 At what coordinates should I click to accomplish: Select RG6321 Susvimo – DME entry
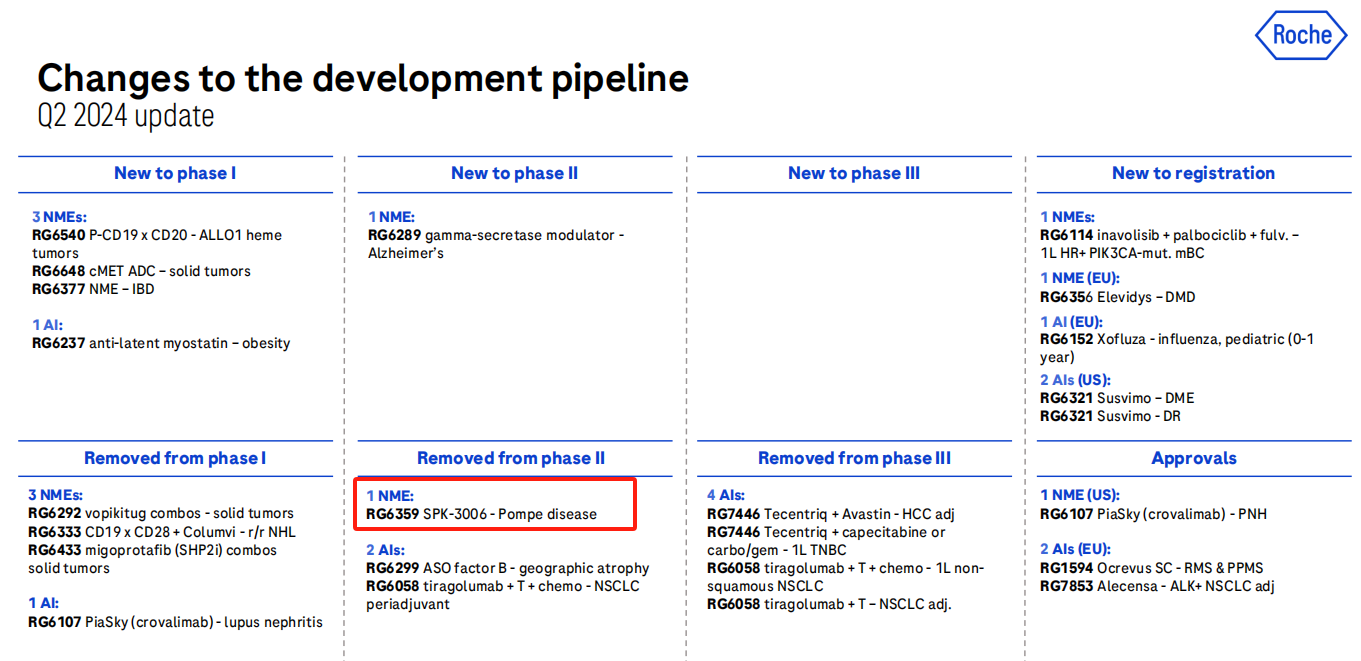click(1117, 398)
